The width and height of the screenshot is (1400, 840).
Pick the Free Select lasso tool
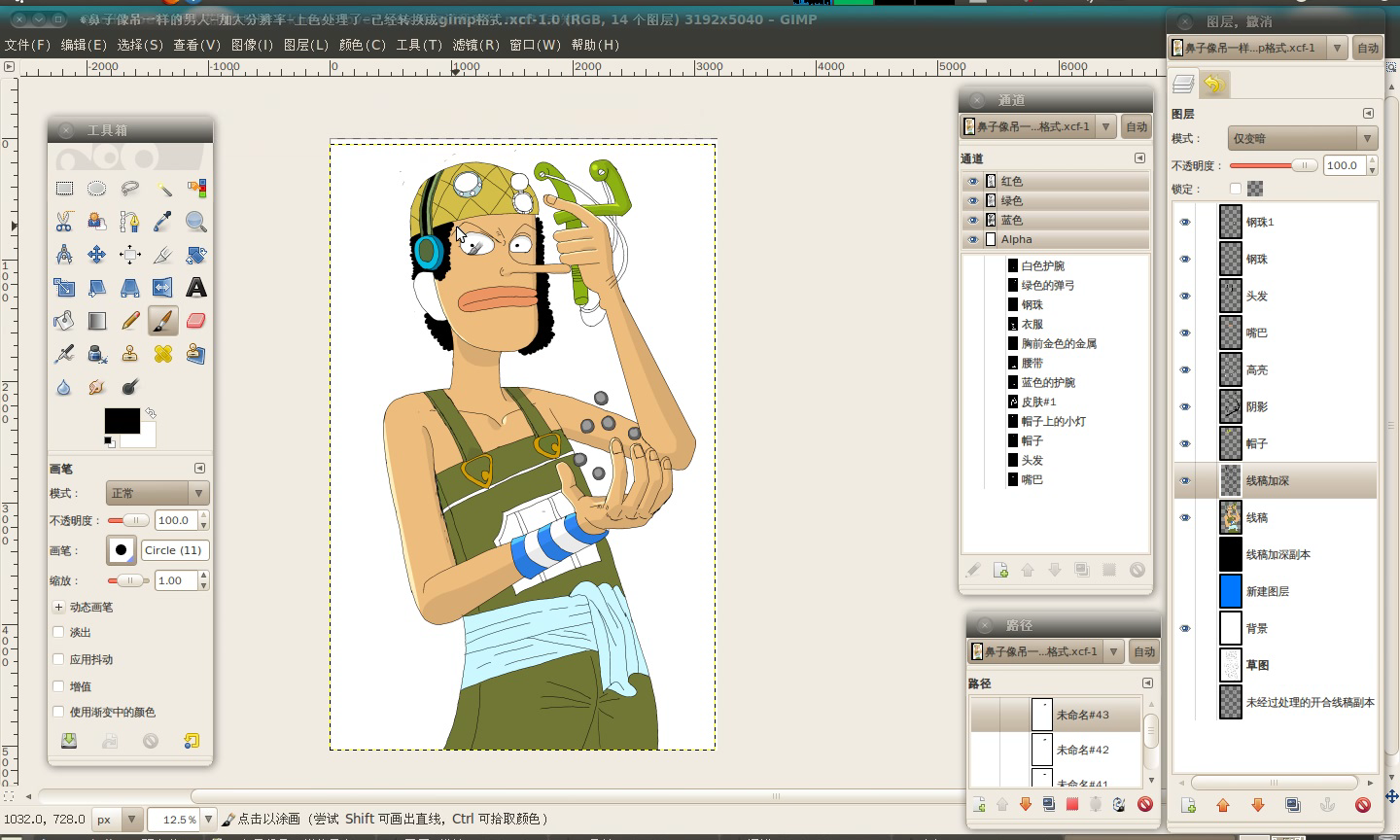click(129, 189)
